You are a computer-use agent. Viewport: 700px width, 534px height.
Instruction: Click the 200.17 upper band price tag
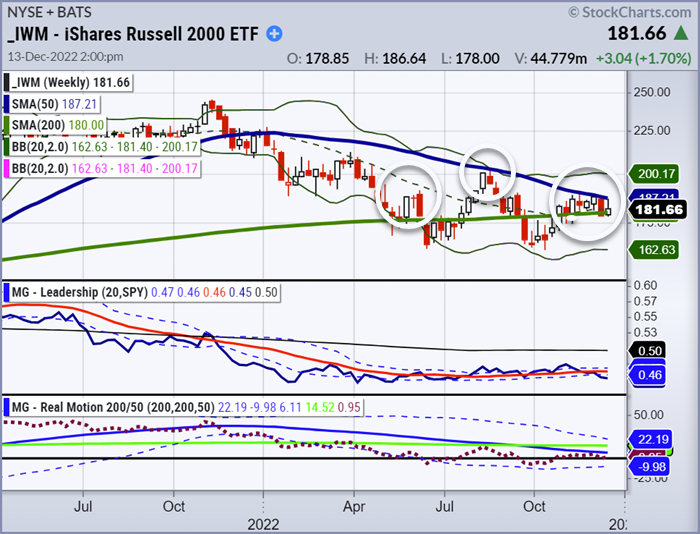654,174
